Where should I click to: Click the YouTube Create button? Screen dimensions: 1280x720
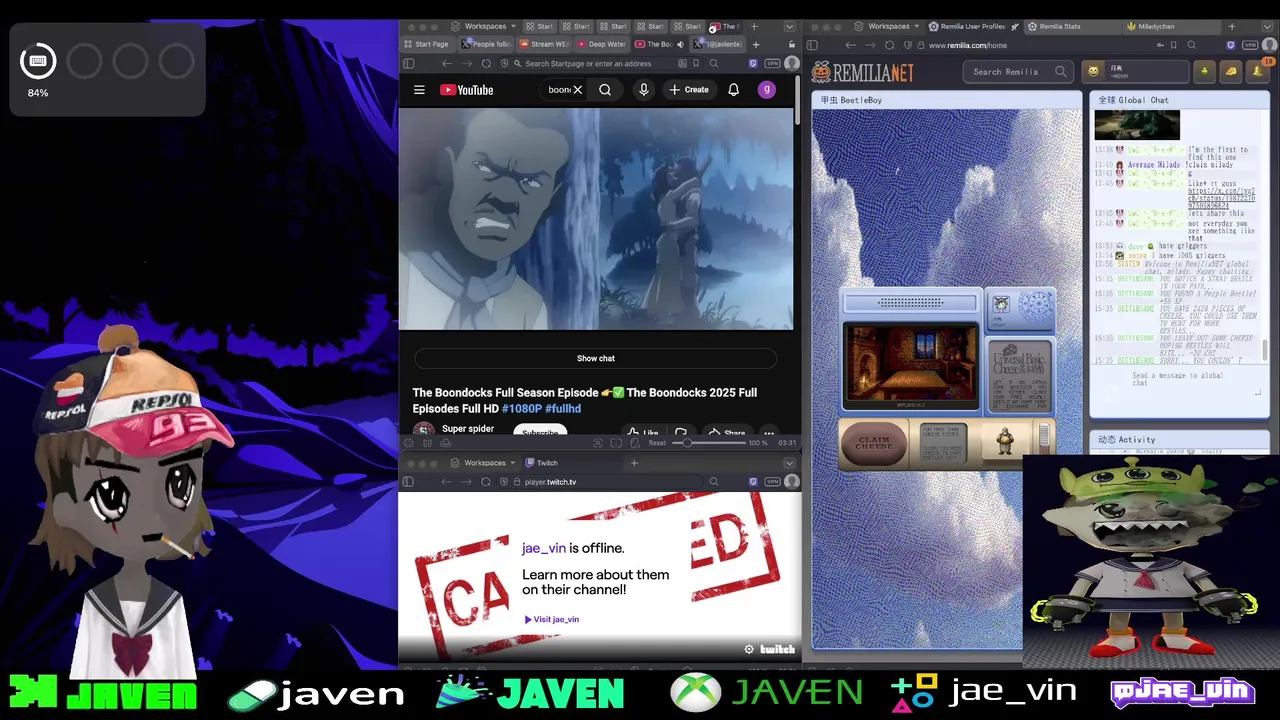[689, 90]
